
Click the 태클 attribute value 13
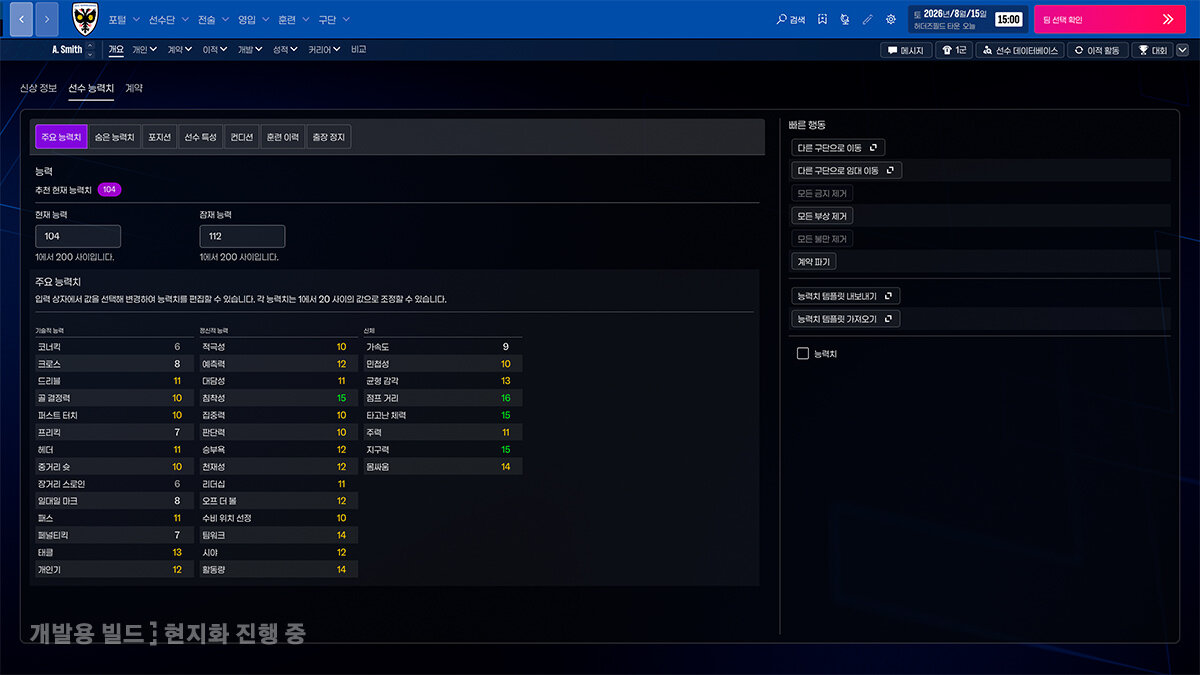(x=177, y=552)
